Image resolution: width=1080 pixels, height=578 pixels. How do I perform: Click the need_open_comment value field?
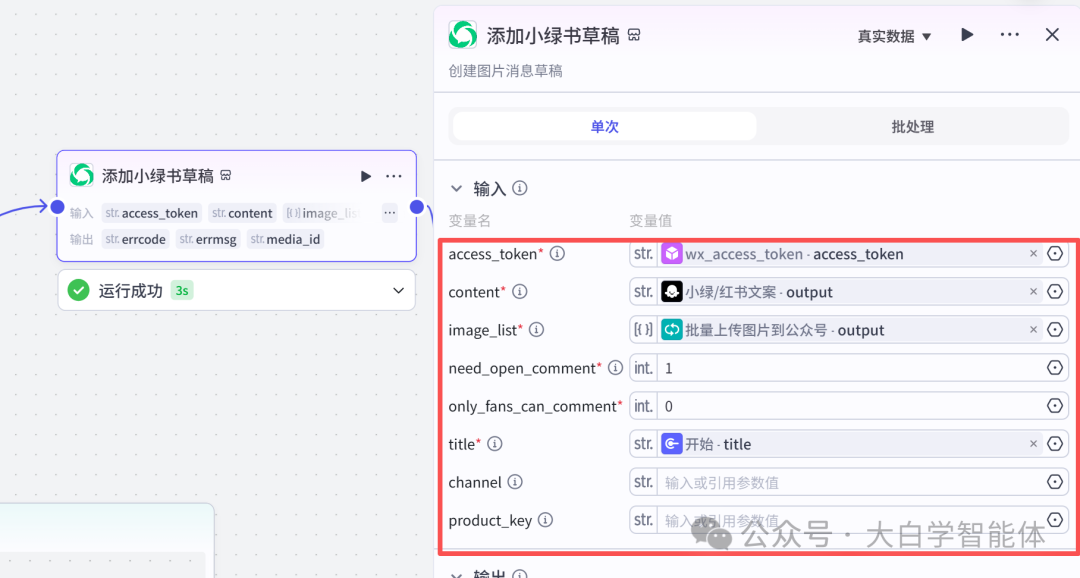tap(851, 368)
